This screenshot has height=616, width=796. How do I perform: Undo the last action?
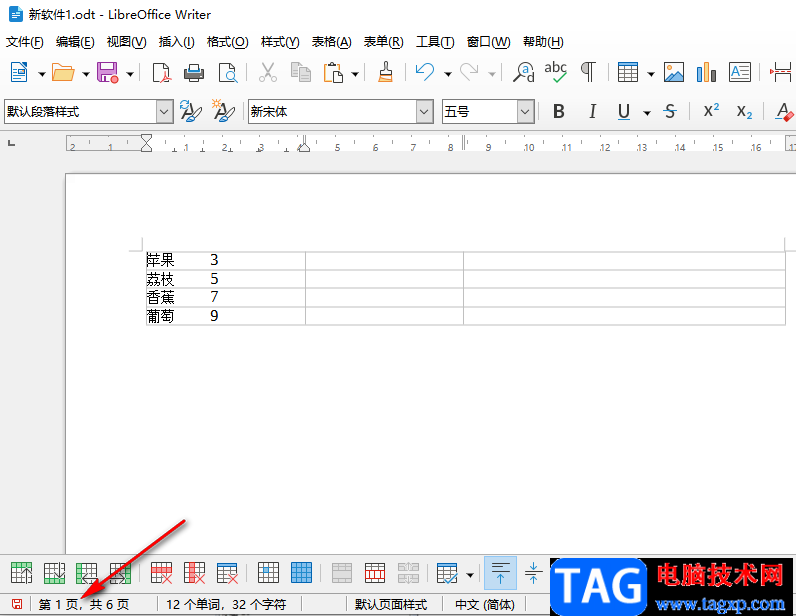(424, 73)
